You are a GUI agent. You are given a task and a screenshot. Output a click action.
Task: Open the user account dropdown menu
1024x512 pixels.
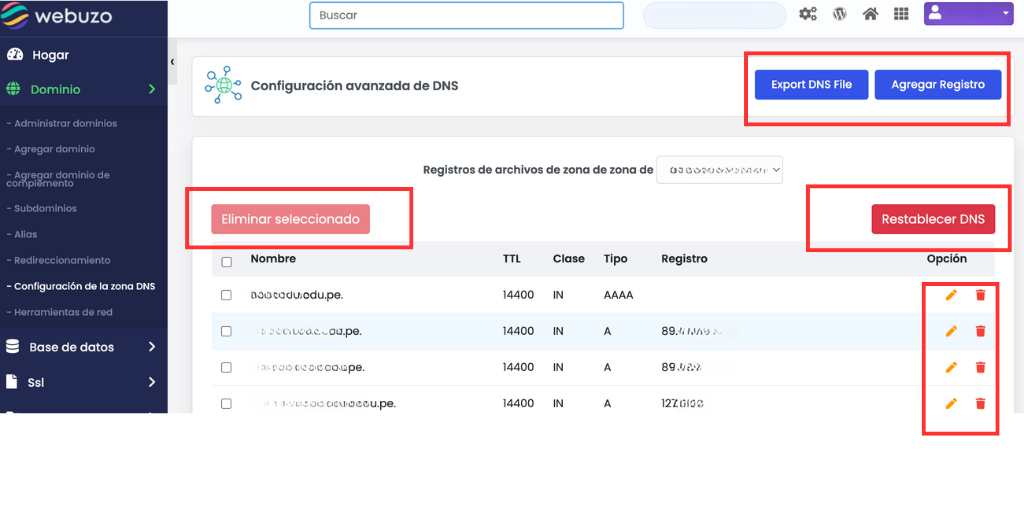(968, 14)
